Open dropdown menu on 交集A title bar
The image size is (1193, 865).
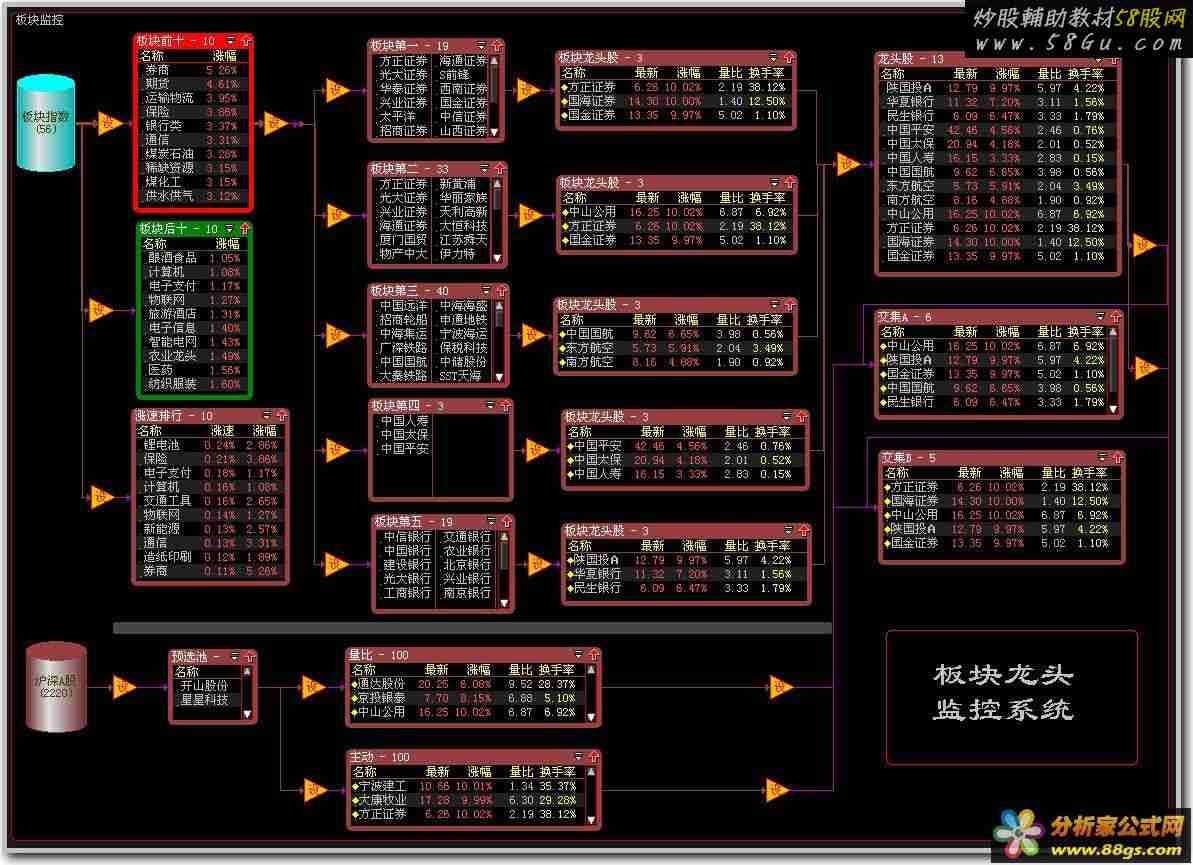(1100, 316)
